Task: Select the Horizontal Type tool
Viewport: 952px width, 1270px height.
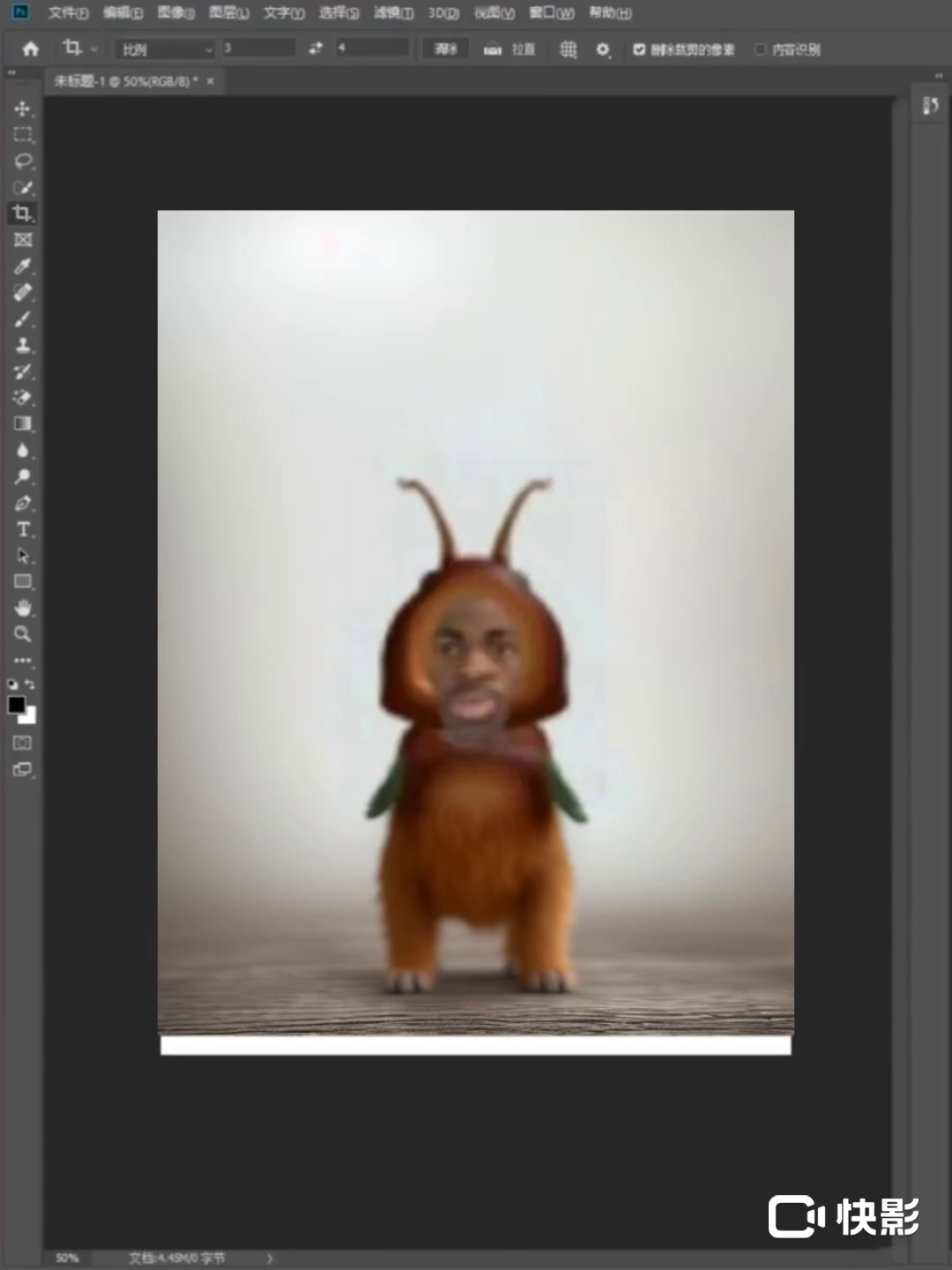Action: tap(23, 529)
